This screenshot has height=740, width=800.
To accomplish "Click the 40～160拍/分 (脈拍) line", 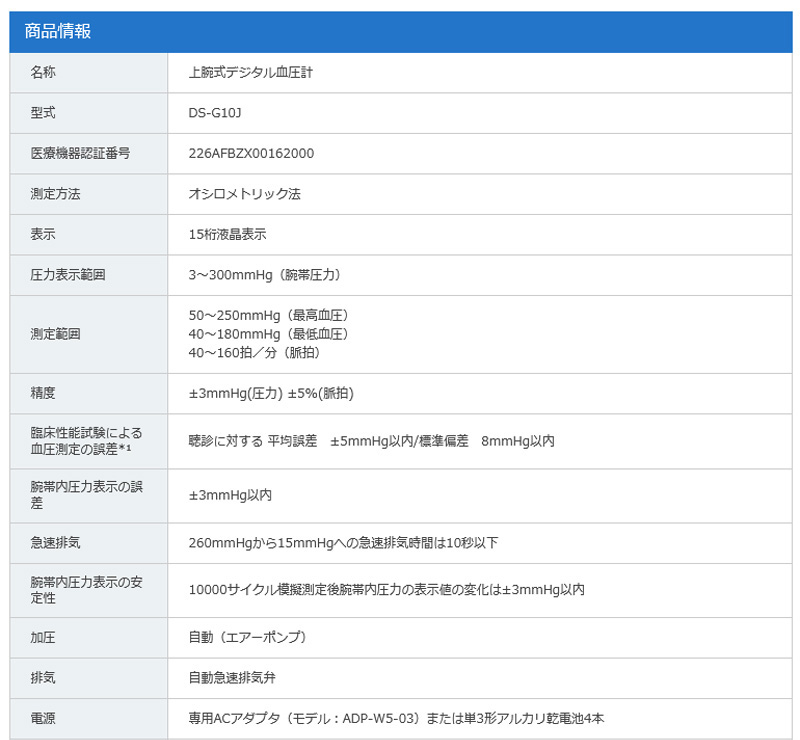I will pos(254,353).
